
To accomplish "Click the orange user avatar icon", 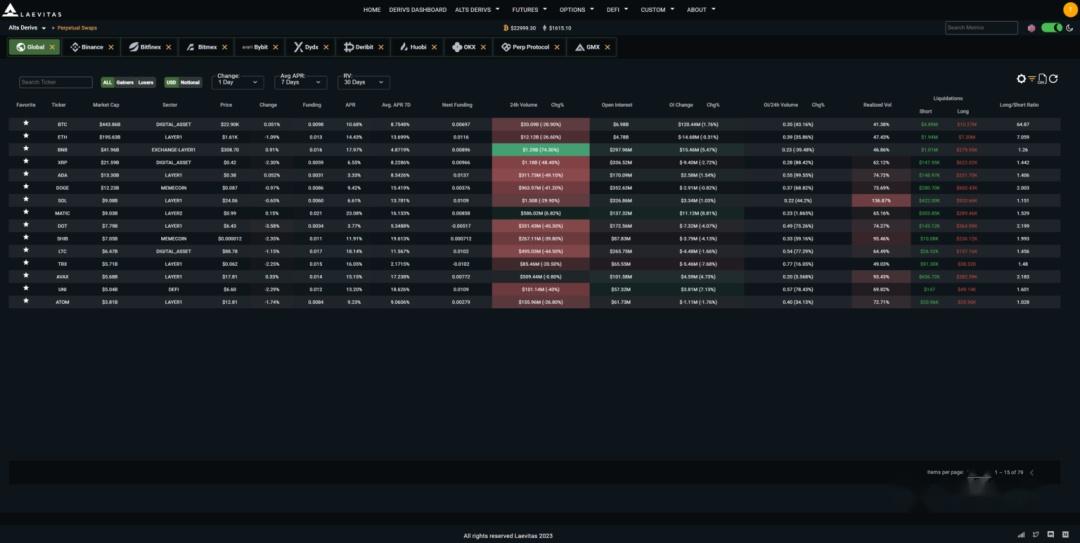I will point(1070,9).
